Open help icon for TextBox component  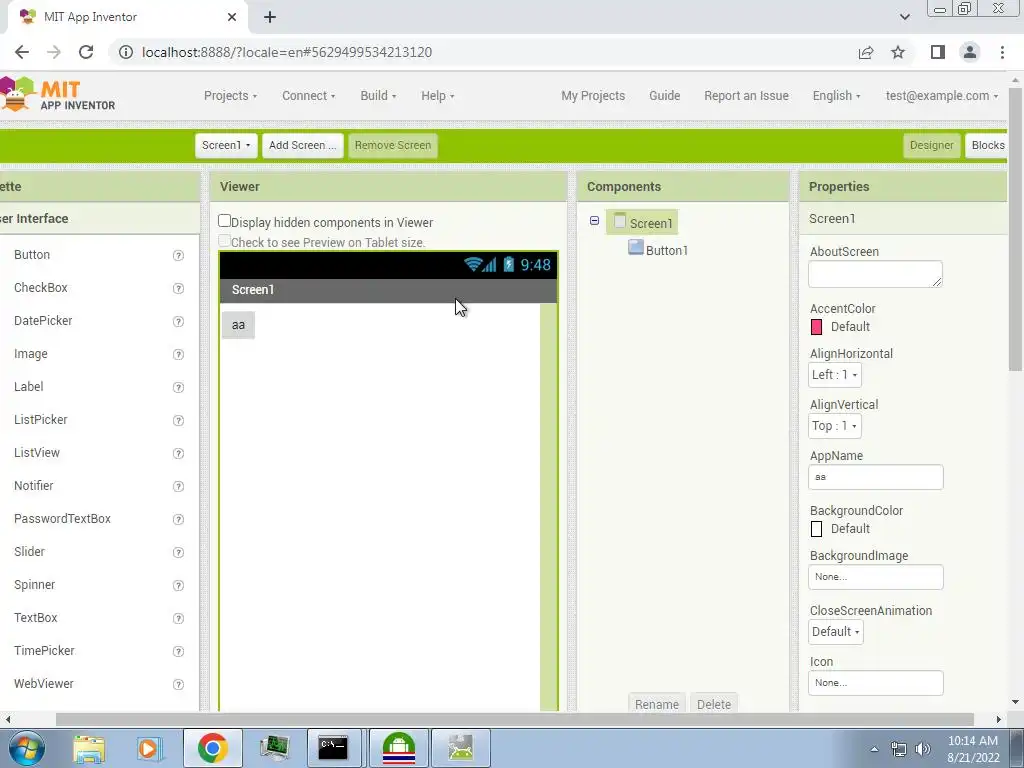(x=178, y=618)
